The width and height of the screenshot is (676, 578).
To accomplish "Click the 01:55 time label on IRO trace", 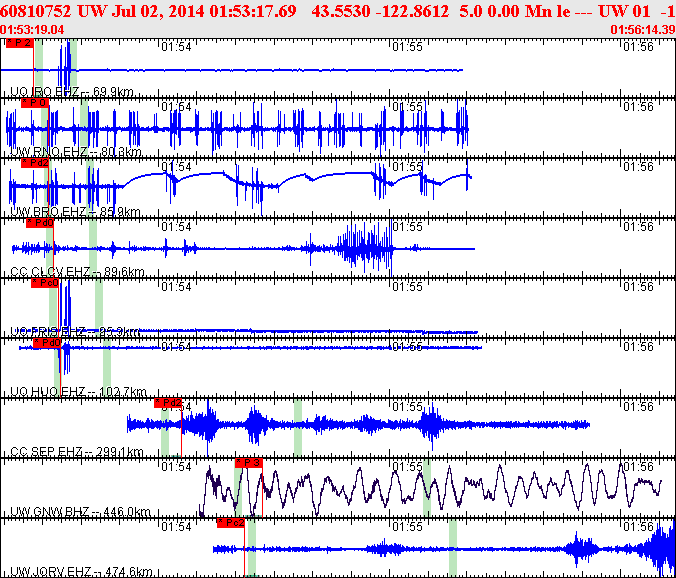I will click(x=407, y=46).
